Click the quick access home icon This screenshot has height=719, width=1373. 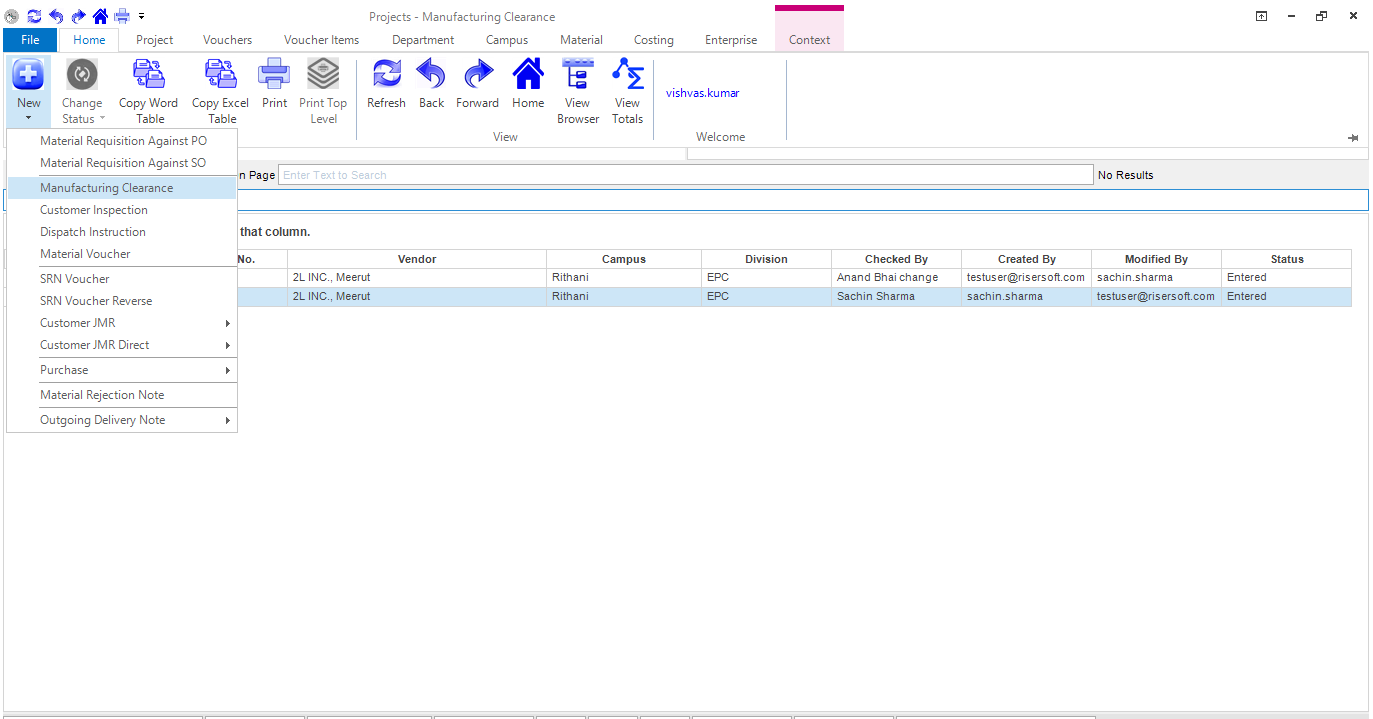point(100,16)
